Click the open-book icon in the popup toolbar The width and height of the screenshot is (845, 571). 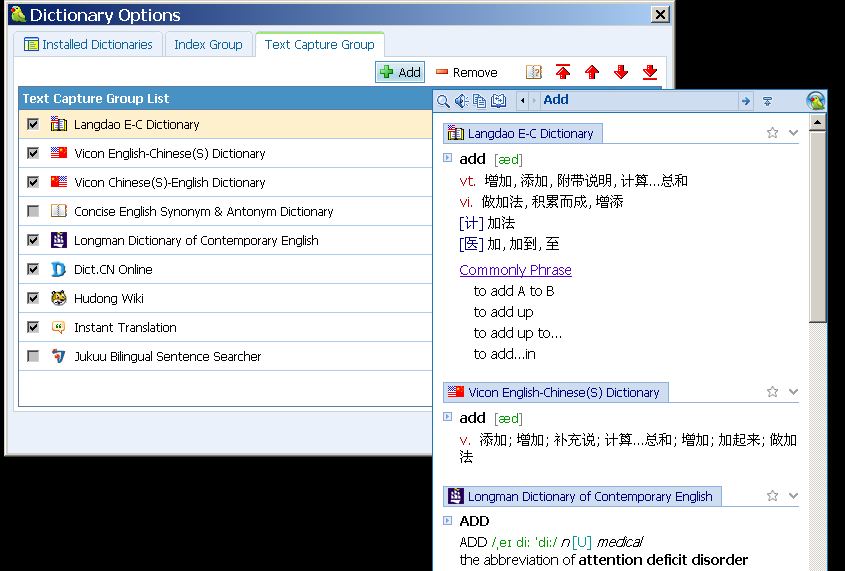498,101
